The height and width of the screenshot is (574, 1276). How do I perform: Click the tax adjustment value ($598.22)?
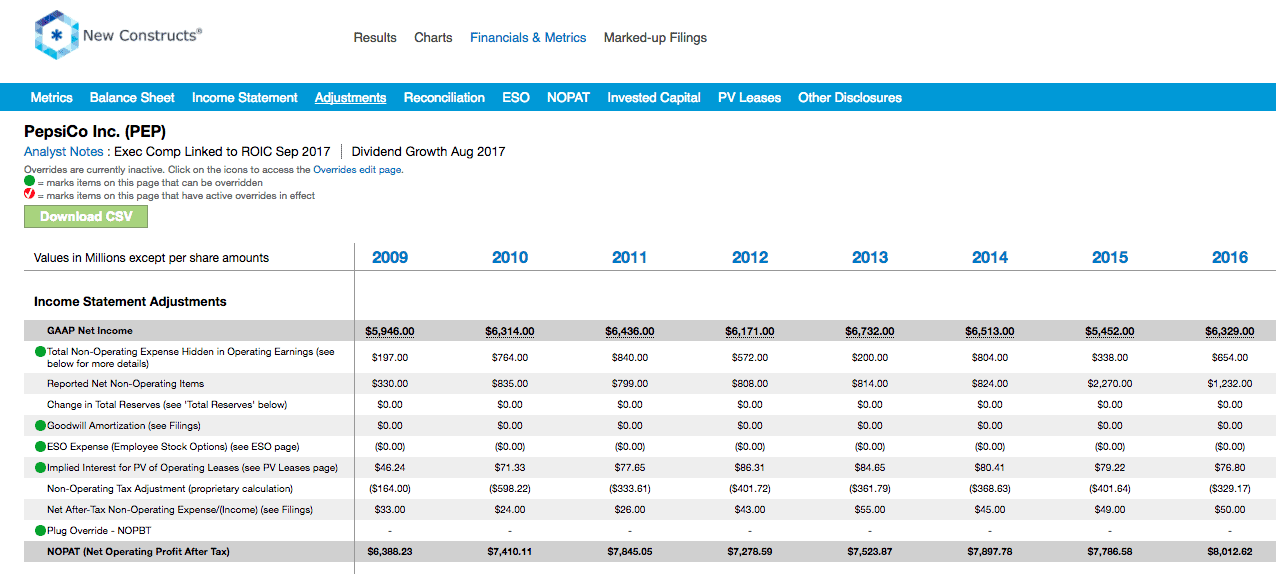(x=510, y=489)
